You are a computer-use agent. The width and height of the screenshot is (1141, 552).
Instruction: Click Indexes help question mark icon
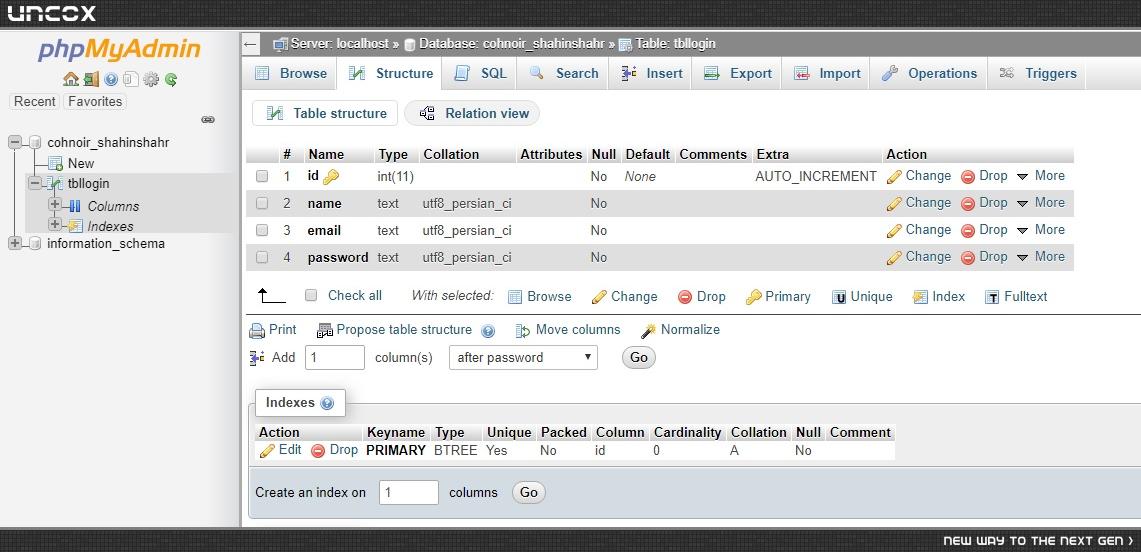(x=327, y=403)
